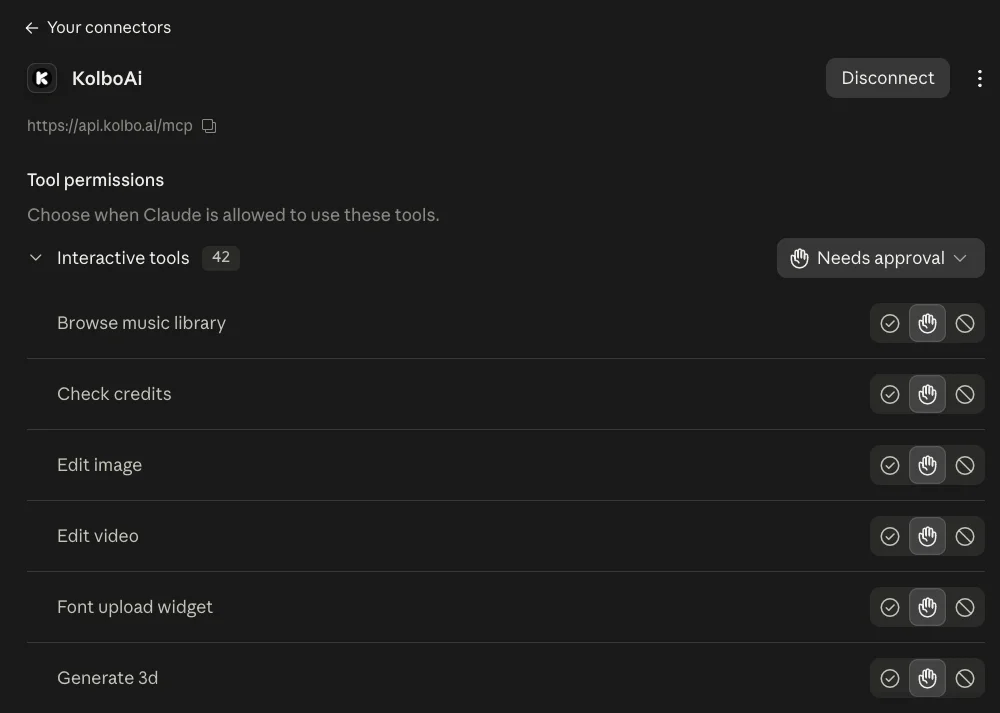Allow the Edit image tool always
The width and height of the screenshot is (1000, 713).
tap(890, 466)
